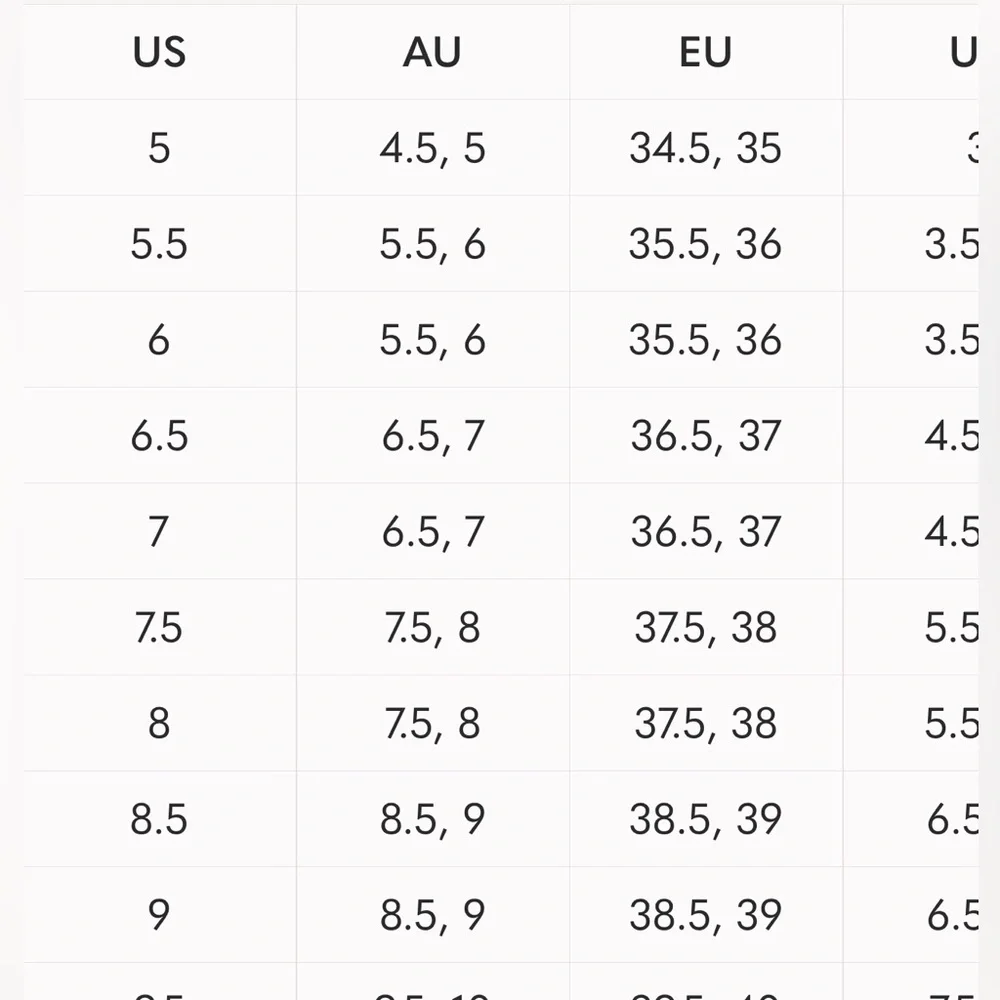Click the US size 7 cell
This screenshot has height=1000, width=1000.
coord(159,532)
